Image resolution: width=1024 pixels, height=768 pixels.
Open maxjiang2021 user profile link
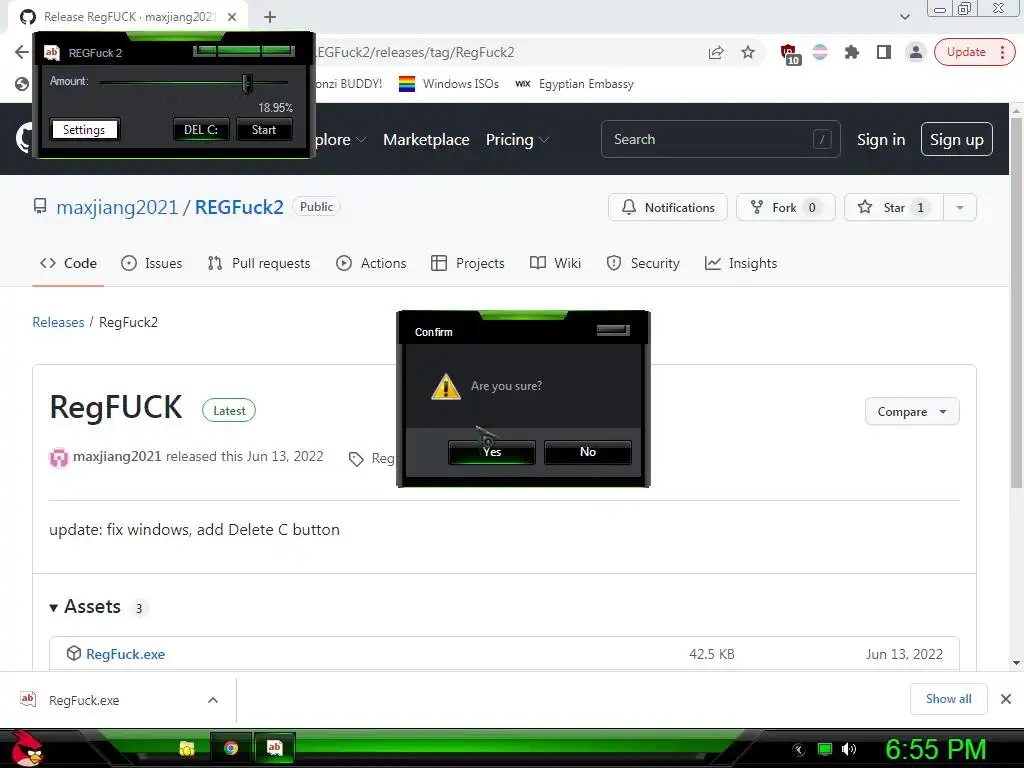click(x=117, y=207)
